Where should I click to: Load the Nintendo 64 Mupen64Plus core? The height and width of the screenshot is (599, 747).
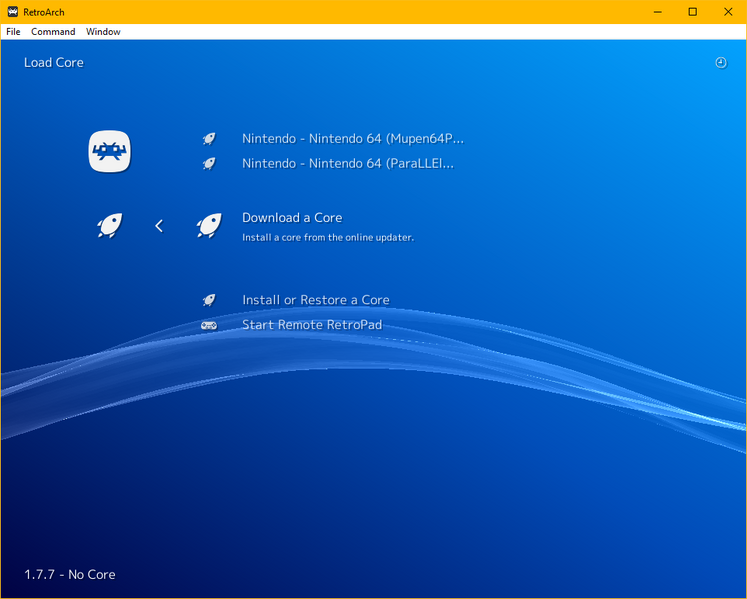[x=352, y=139]
